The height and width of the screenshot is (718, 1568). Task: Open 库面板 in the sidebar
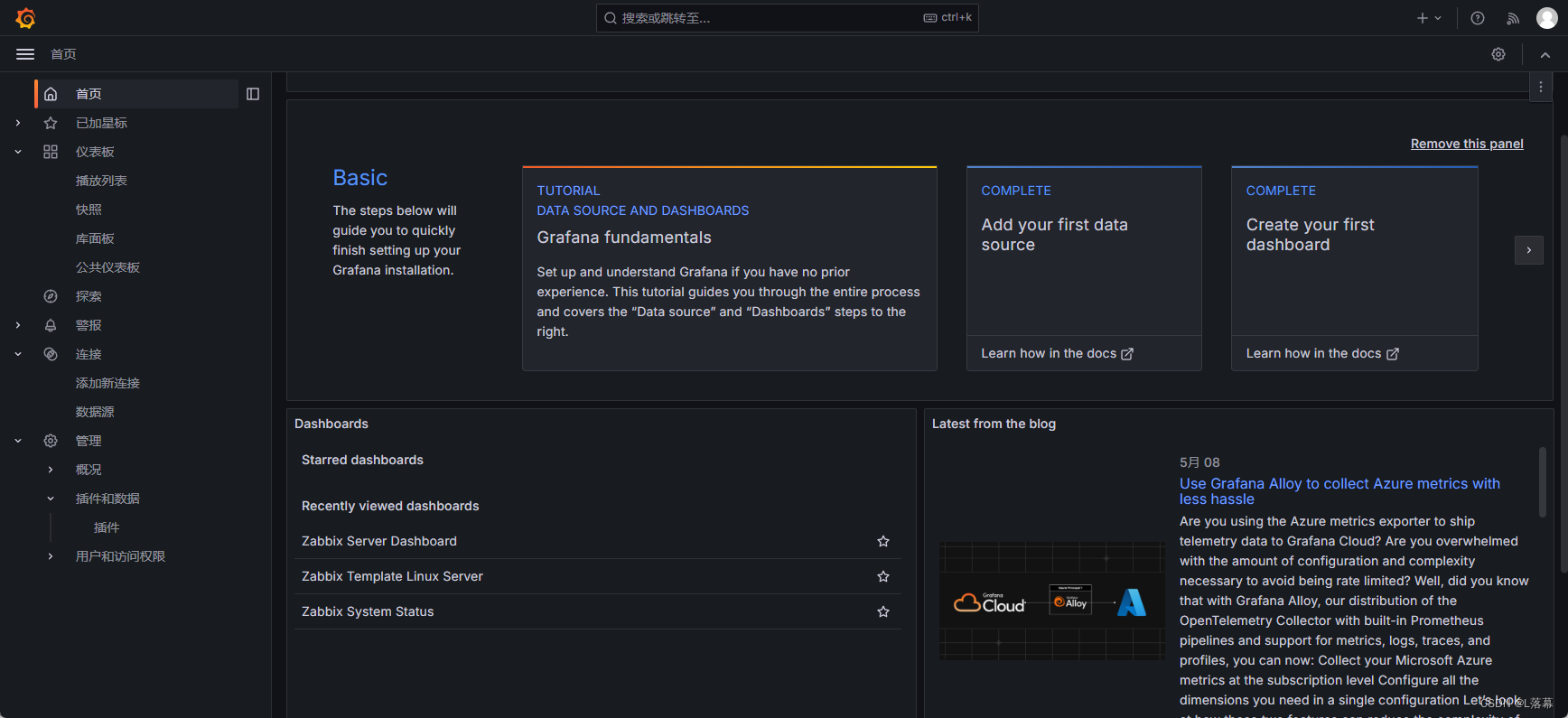(95, 238)
